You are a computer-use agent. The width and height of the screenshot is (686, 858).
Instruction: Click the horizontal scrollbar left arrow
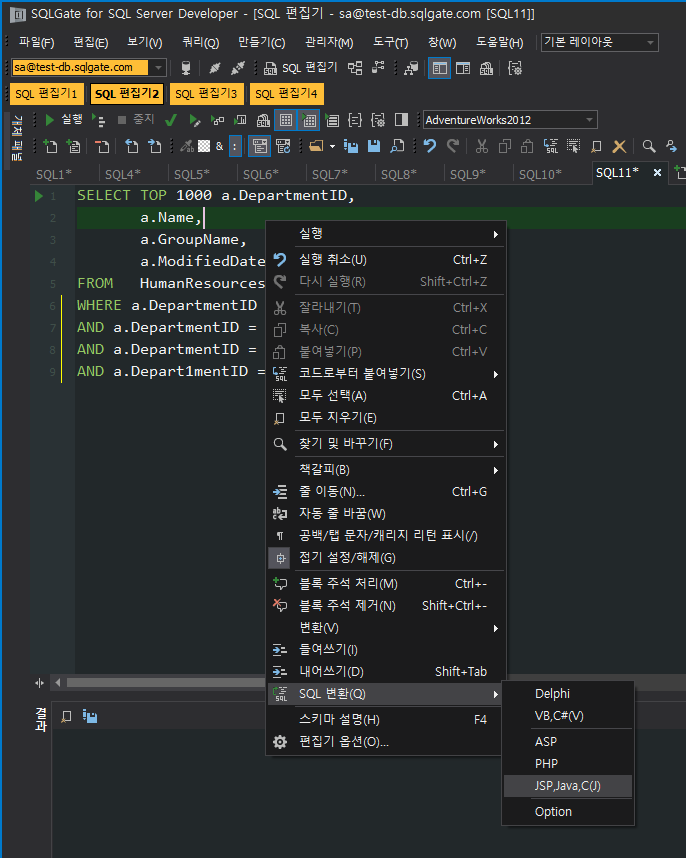point(57,682)
